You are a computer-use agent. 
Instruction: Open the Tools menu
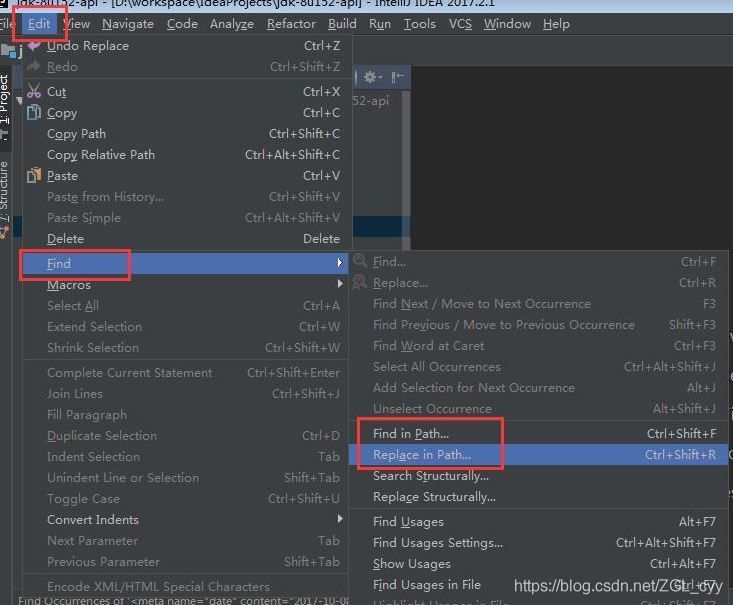(419, 24)
